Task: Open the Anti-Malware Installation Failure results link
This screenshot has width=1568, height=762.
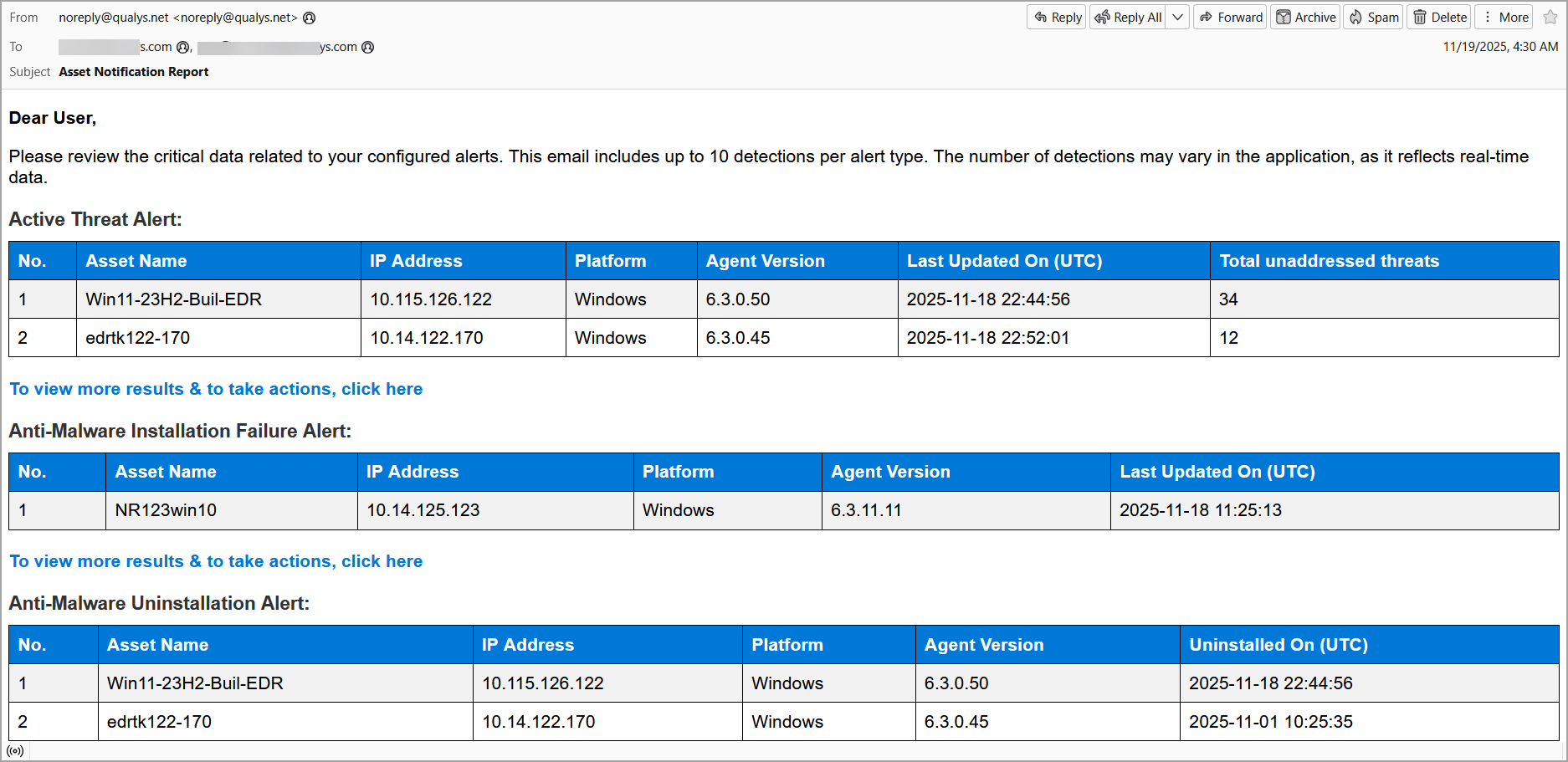Action: pos(216,561)
